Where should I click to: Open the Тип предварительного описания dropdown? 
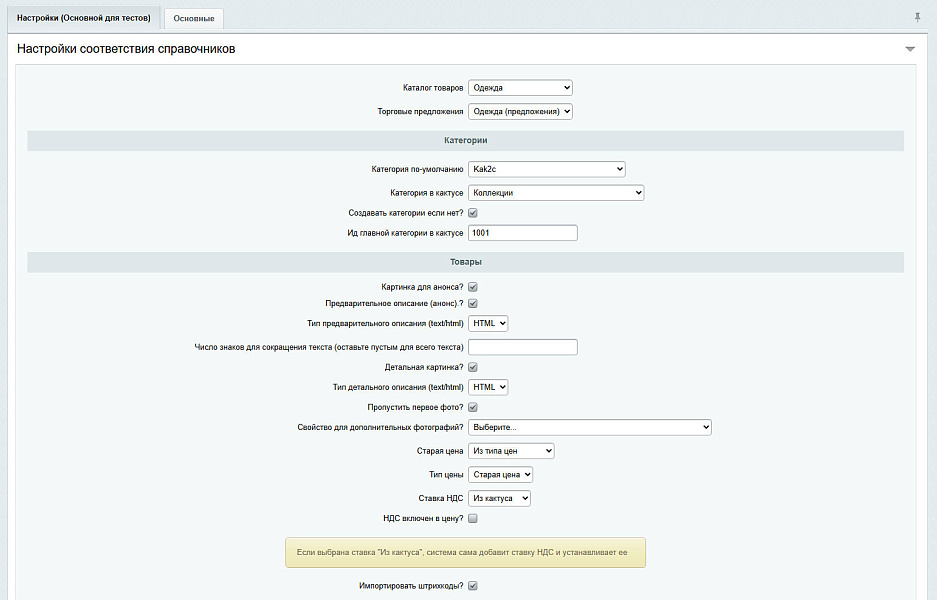click(488, 323)
